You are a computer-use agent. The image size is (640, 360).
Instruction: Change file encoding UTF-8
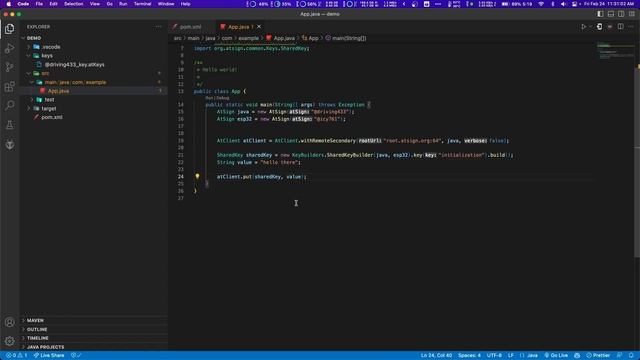pos(494,356)
